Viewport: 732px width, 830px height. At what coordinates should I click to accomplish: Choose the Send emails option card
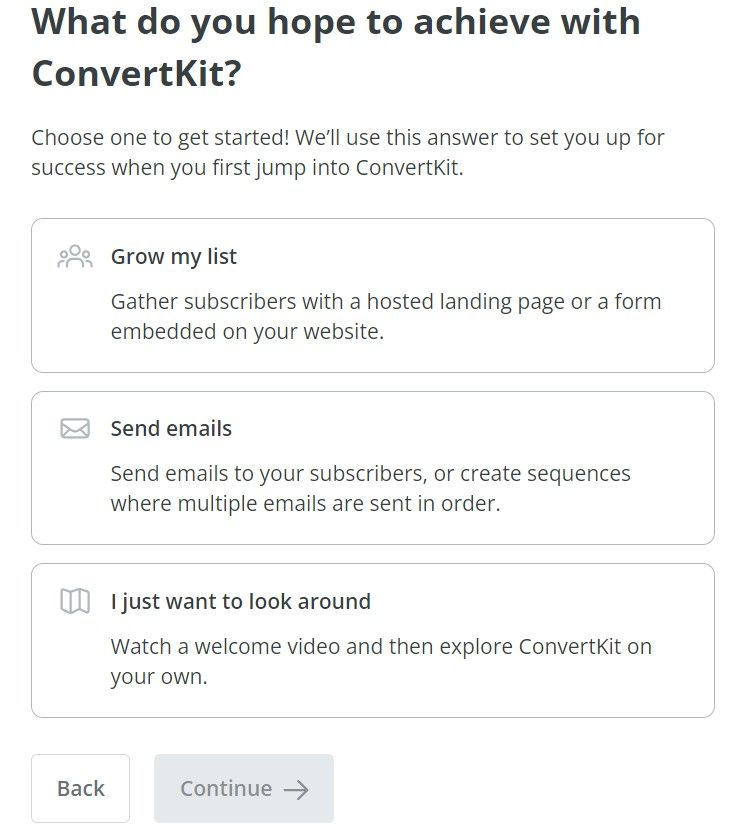point(373,468)
